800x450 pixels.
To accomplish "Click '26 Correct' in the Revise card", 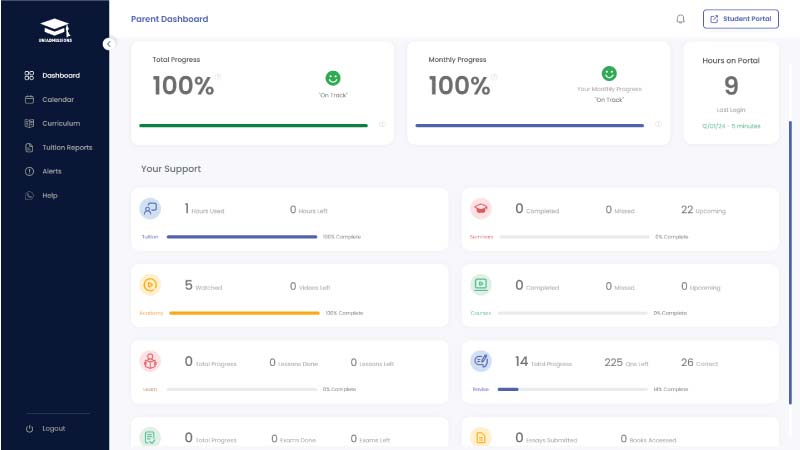I will coord(699,363).
